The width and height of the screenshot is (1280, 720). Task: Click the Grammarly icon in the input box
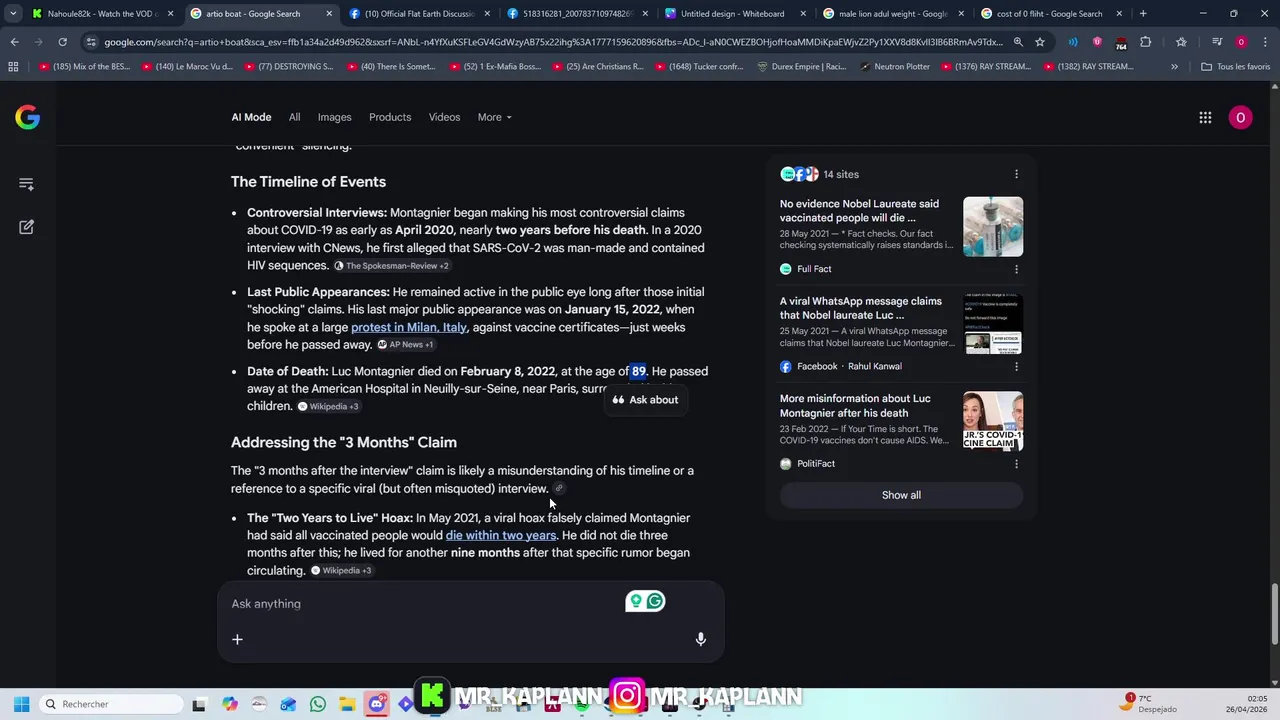tap(655, 601)
